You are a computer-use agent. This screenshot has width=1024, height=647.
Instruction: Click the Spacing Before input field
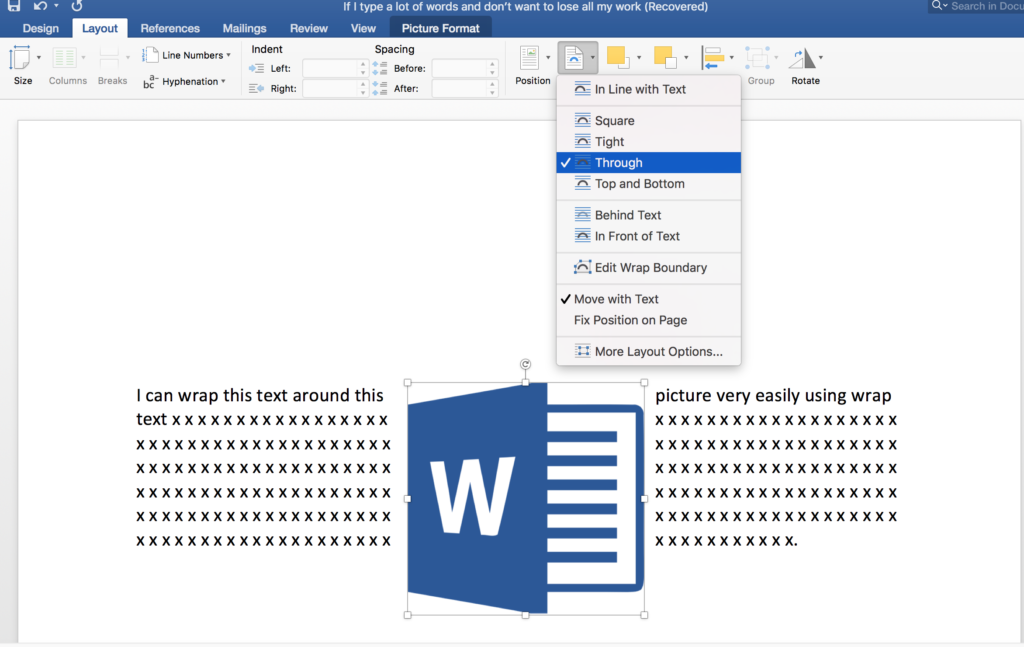(x=460, y=68)
